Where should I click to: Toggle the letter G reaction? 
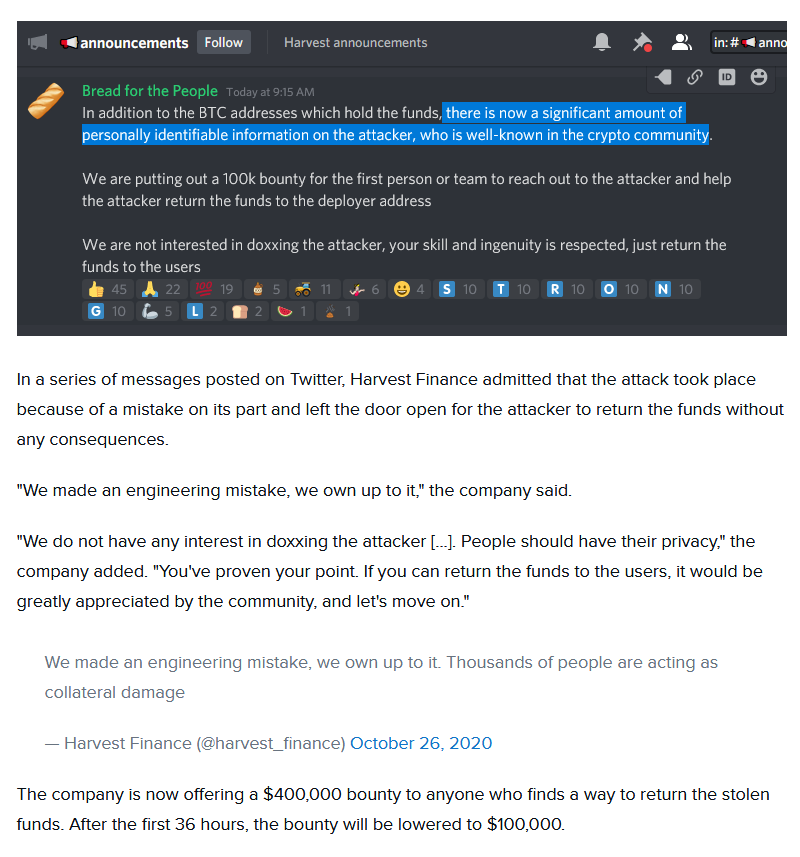pyautogui.click(x=107, y=312)
